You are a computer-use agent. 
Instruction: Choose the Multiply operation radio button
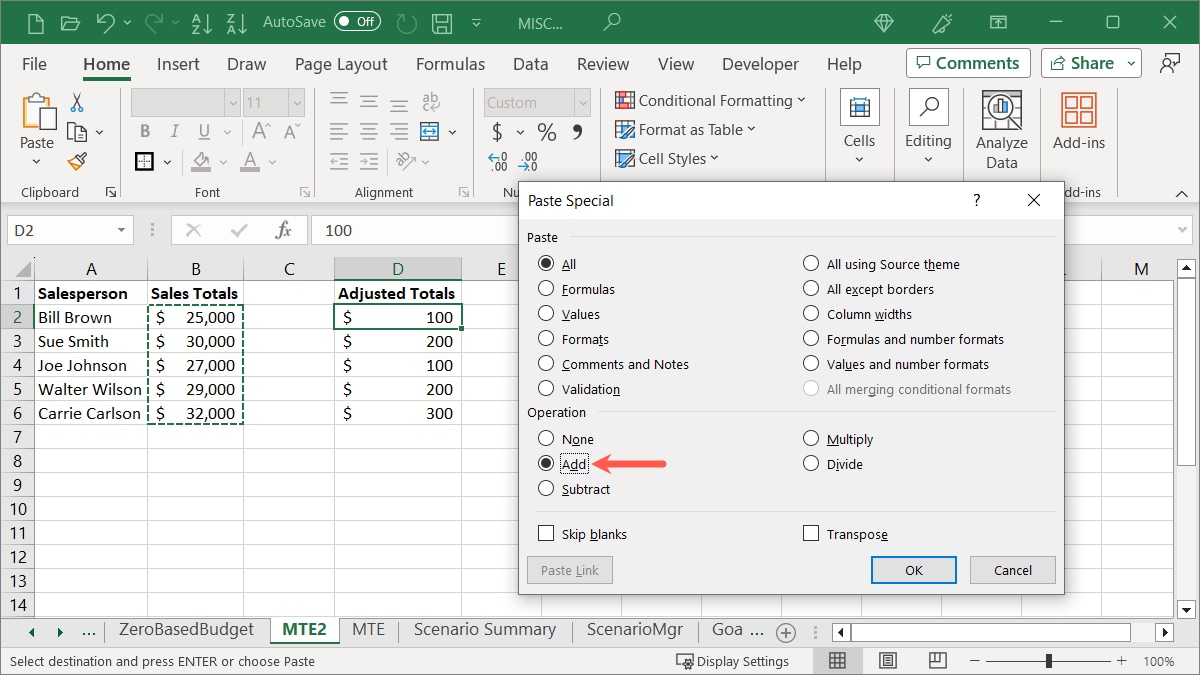click(x=811, y=439)
